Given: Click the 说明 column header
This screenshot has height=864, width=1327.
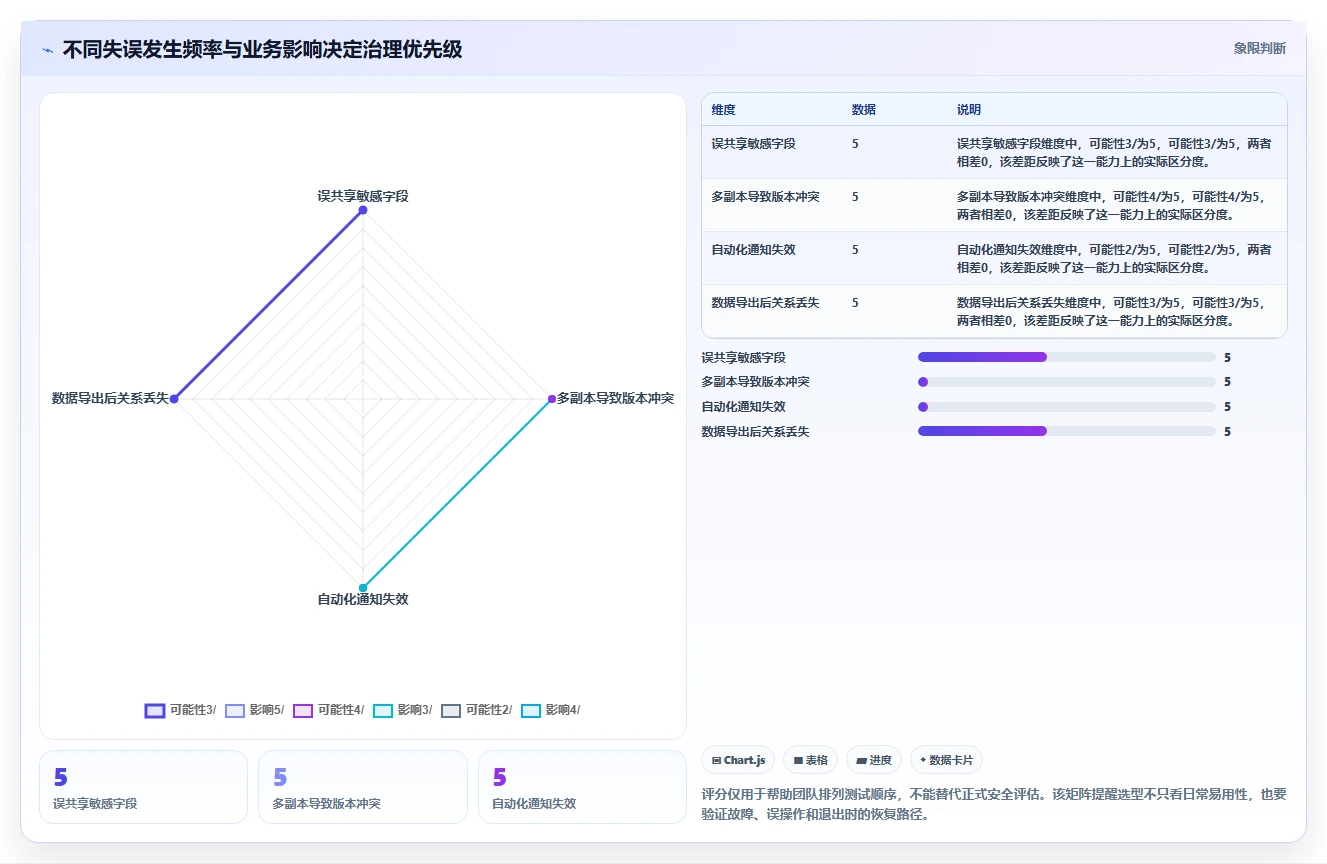Looking at the screenshot, I should 969,110.
